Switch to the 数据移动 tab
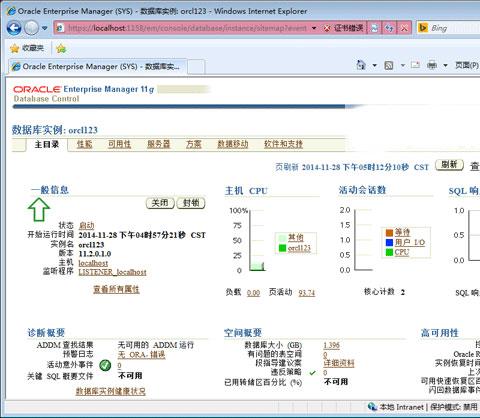This screenshot has width=480, height=418. [x=233, y=144]
